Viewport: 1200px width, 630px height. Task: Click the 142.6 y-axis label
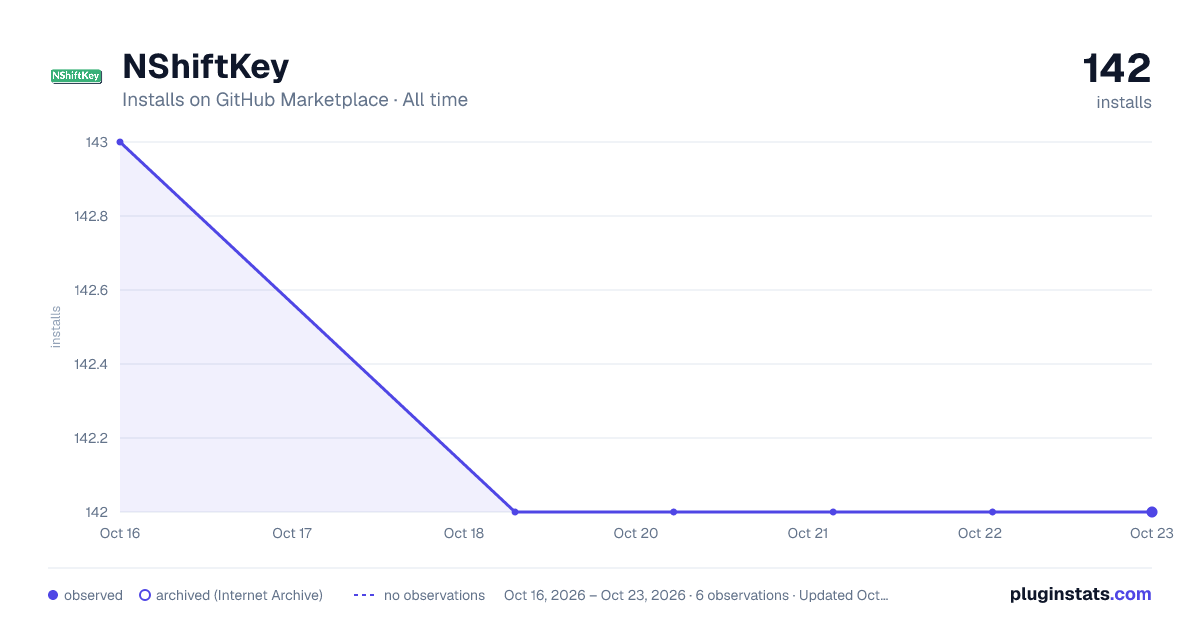click(91, 290)
